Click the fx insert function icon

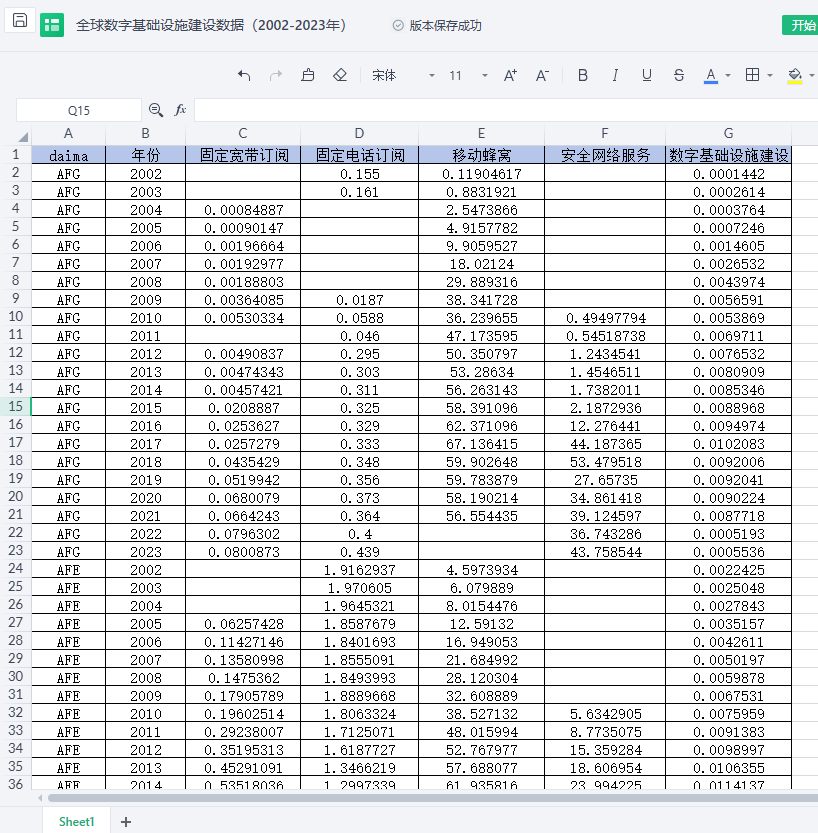(x=180, y=110)
